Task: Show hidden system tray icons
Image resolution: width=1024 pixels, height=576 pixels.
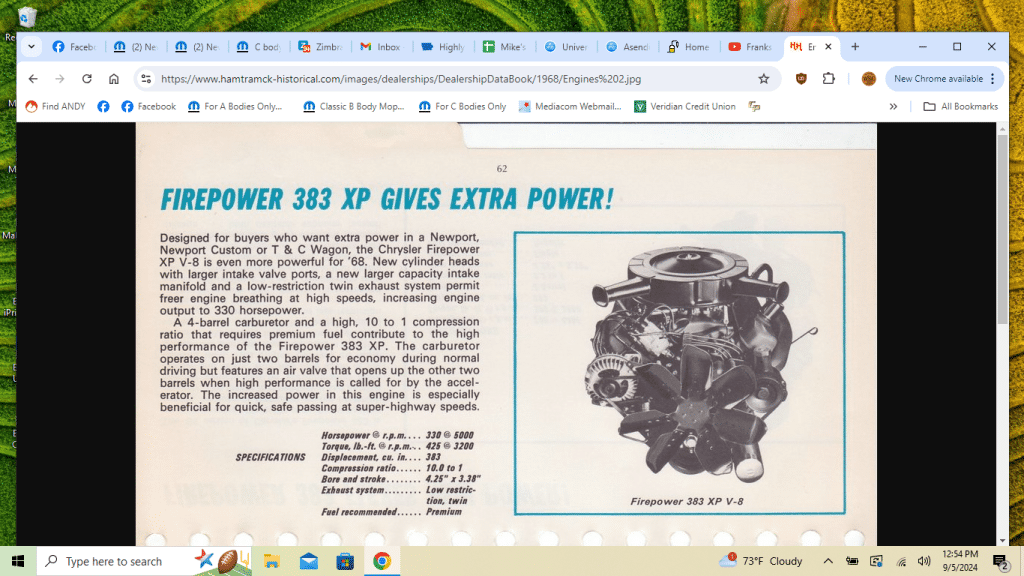Action: (x=828, y=561)
